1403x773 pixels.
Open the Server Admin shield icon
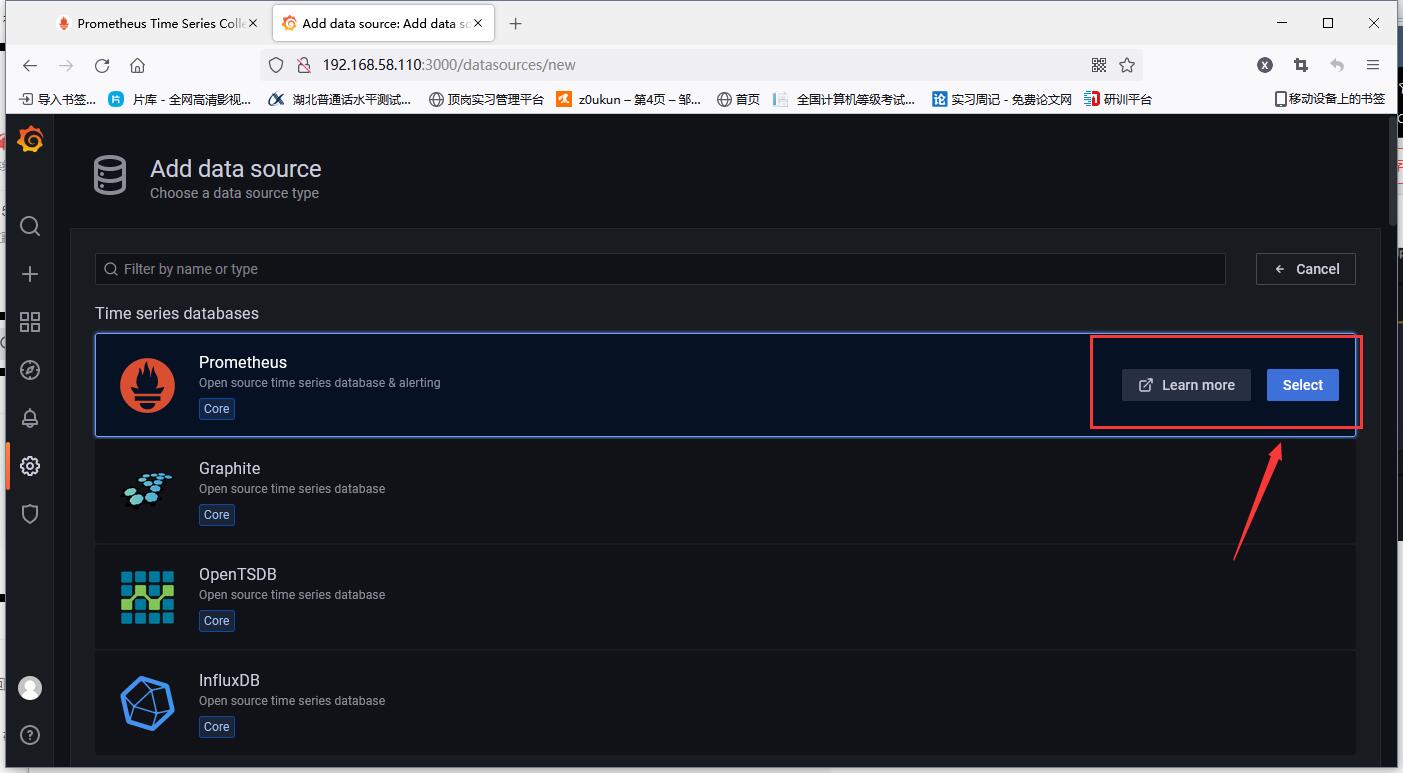30,514
